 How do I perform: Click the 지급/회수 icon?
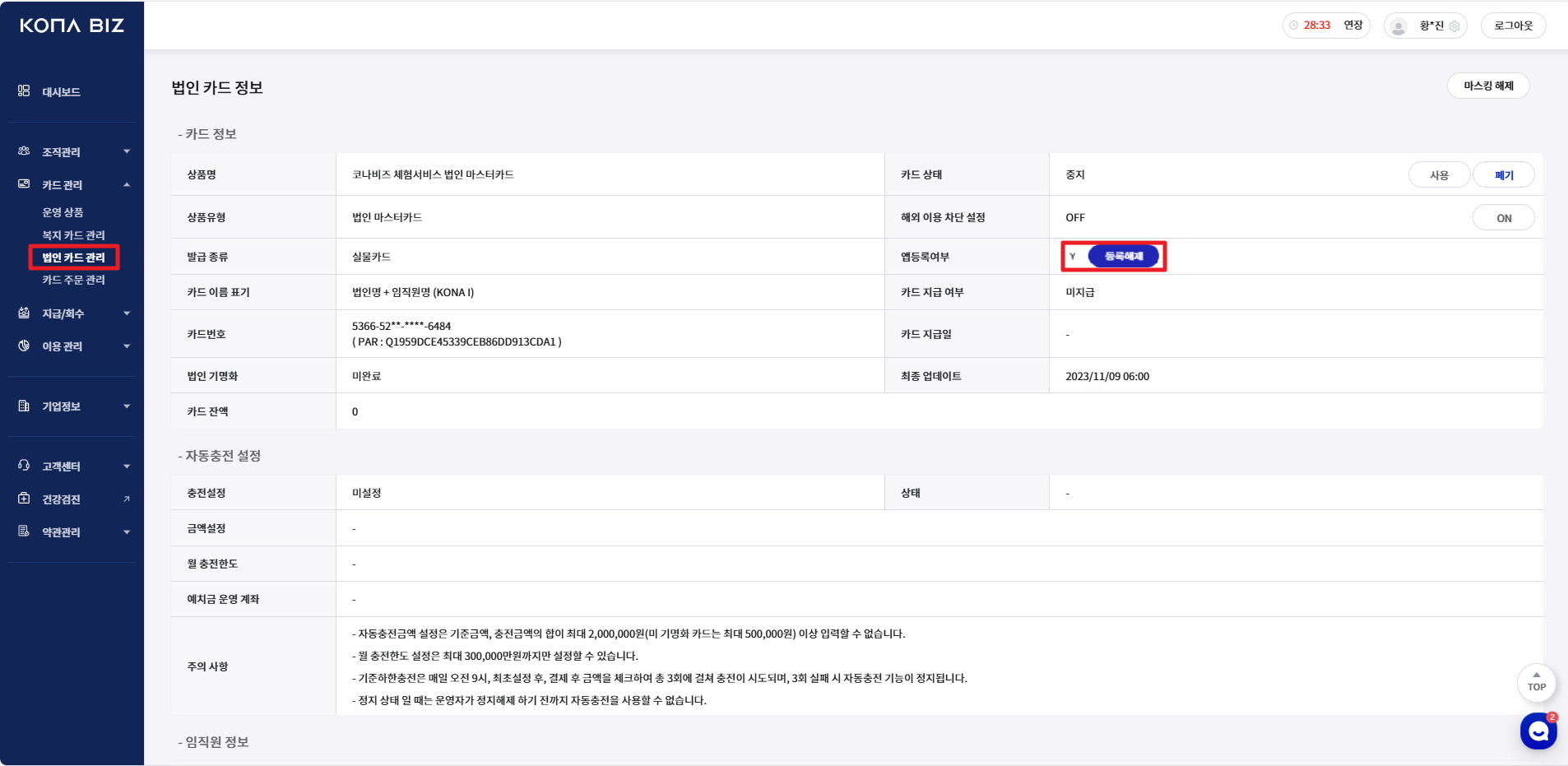(x=24, y=313)
